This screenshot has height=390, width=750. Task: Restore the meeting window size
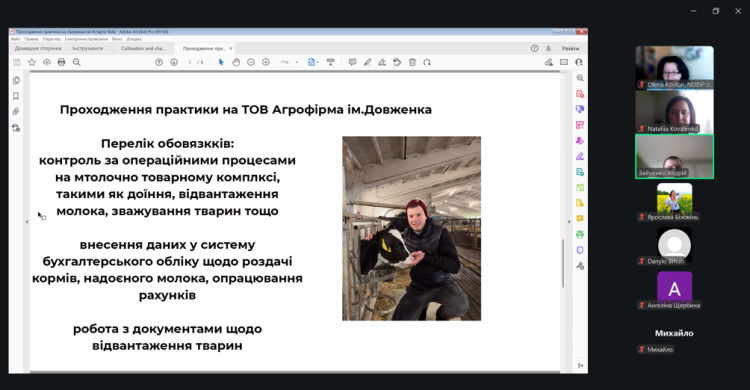[716, 11]
